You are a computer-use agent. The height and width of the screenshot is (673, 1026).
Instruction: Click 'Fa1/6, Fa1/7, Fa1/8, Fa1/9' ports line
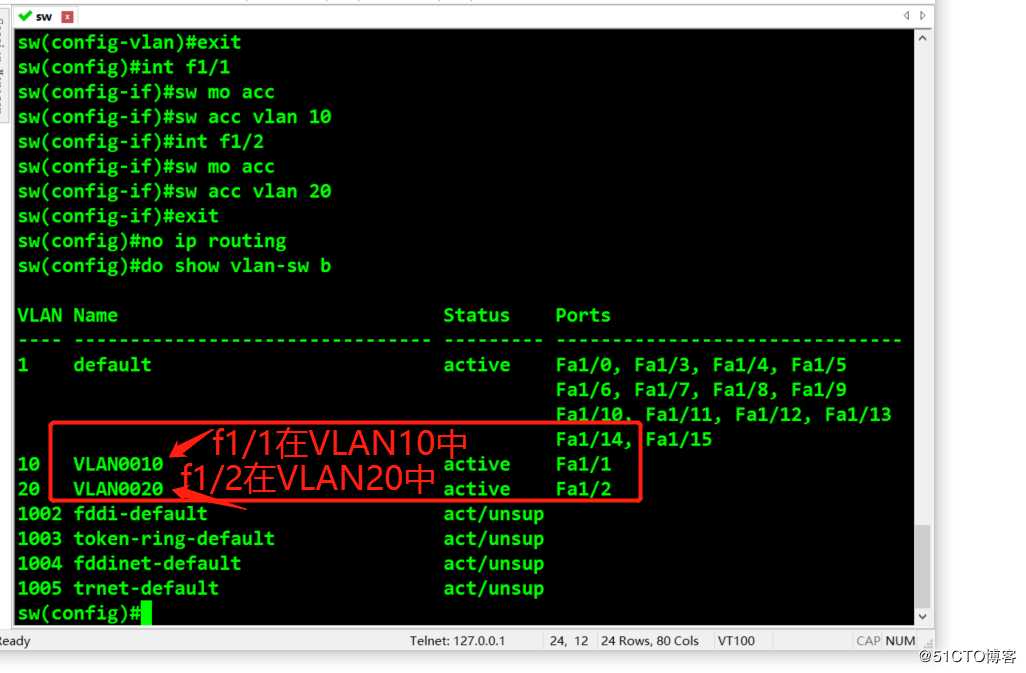click(701, 390)
